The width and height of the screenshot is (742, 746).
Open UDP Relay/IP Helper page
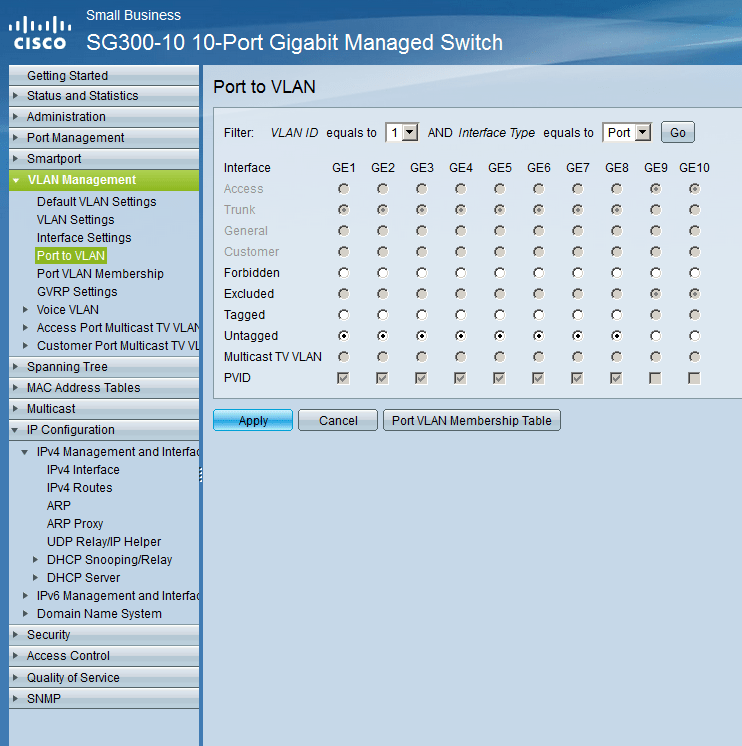pyautogui.click(x=104, y=542)
